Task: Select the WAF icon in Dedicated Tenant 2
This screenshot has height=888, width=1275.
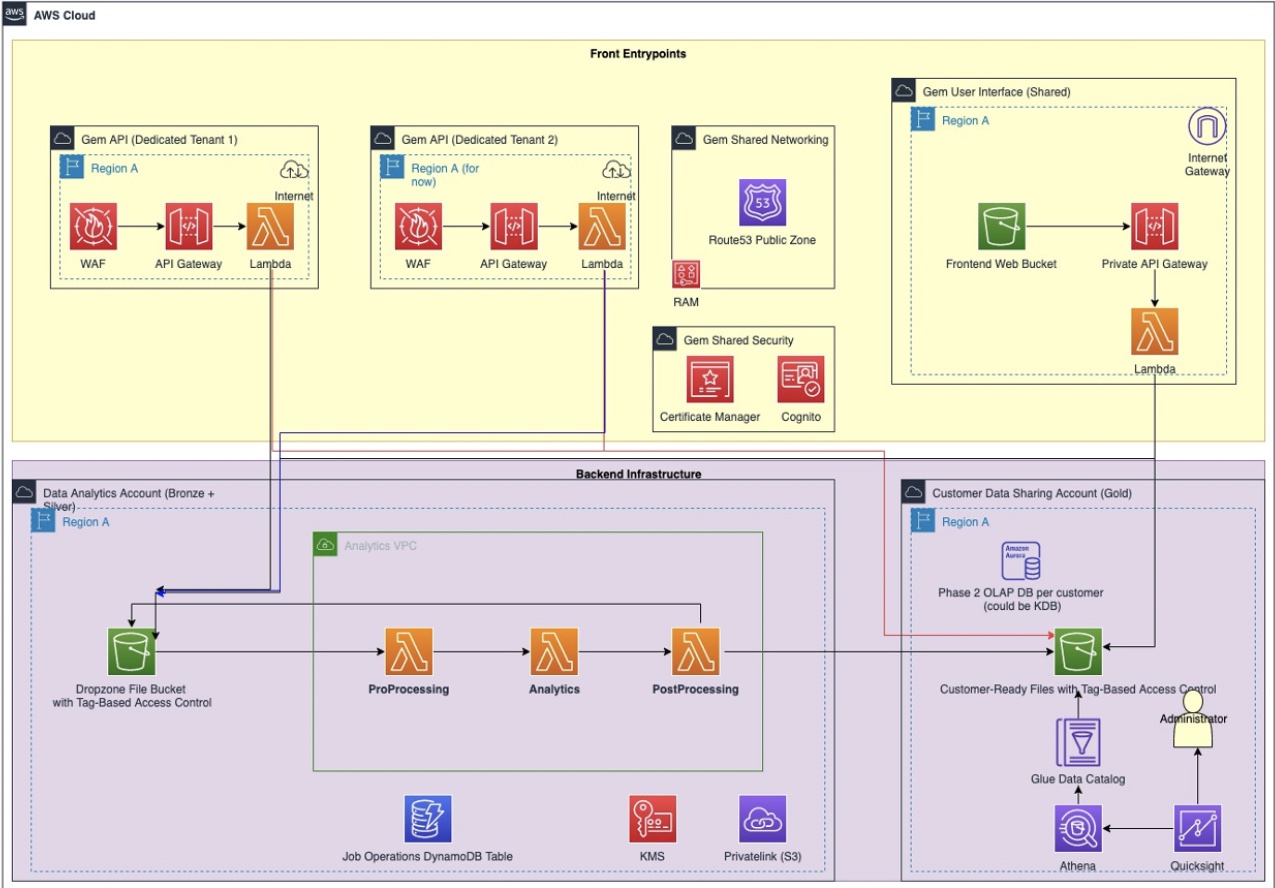Action: tap(418, 226)
